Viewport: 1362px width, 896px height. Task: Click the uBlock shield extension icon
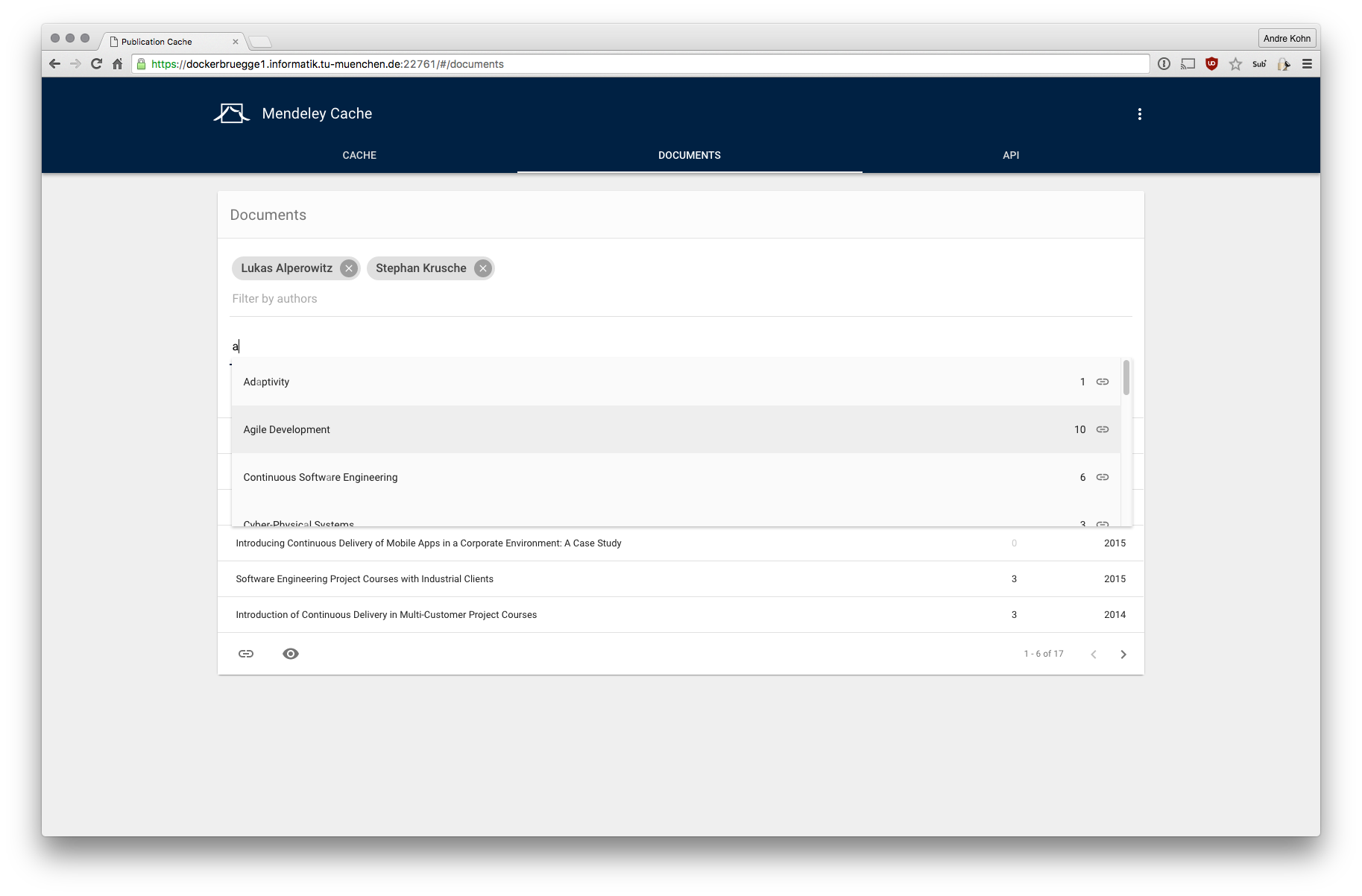click(x=1211, y=64)
